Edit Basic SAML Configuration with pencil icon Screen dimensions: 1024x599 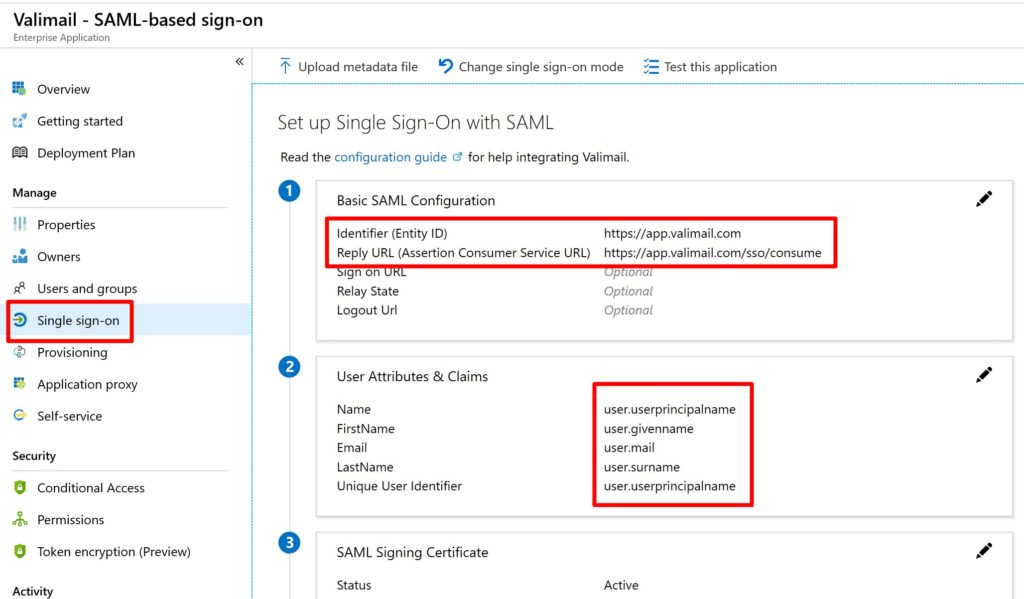click(x=984, y=199)
